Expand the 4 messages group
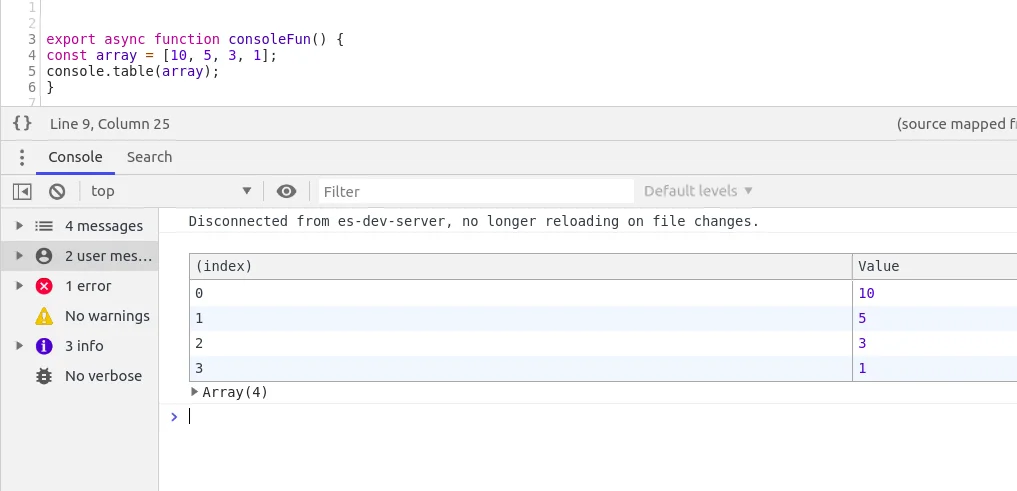 coord(19,226)
